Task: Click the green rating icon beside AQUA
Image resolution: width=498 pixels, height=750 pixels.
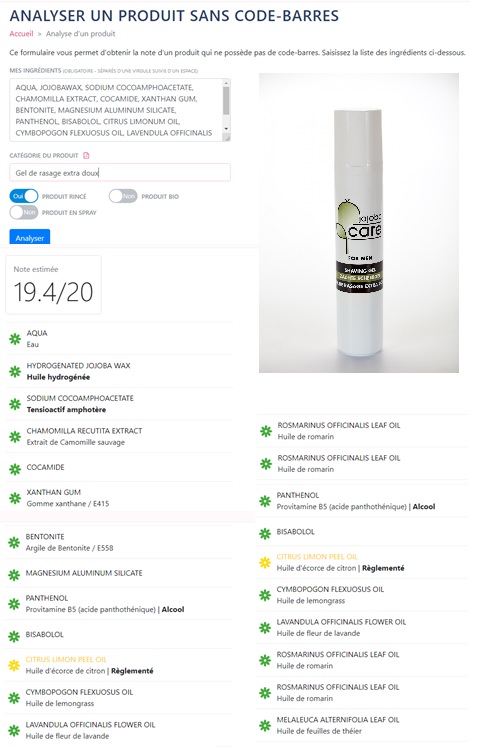Action: (x=15, y=339)
